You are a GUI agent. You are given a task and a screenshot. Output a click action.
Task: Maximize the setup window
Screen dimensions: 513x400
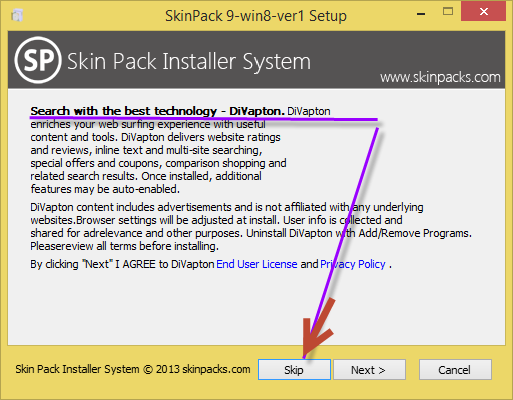pyautogui.click(x=448, y=12)
